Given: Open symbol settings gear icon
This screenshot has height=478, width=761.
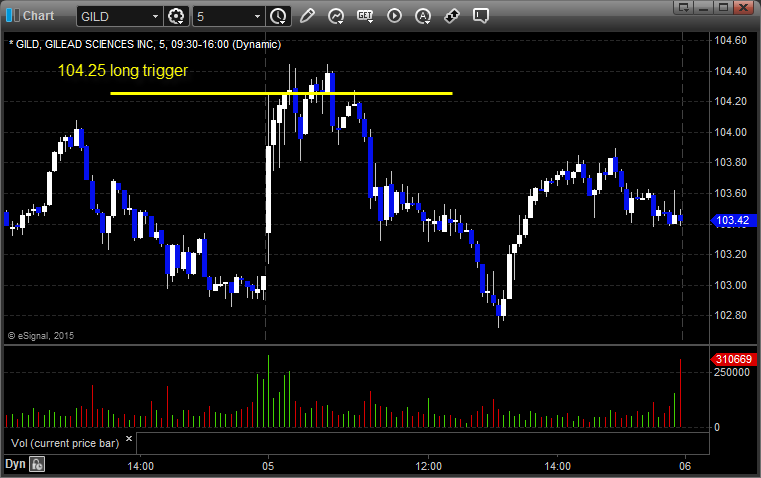Looking at the screenshot, I should pyautogui.click(x=176, y=16).
